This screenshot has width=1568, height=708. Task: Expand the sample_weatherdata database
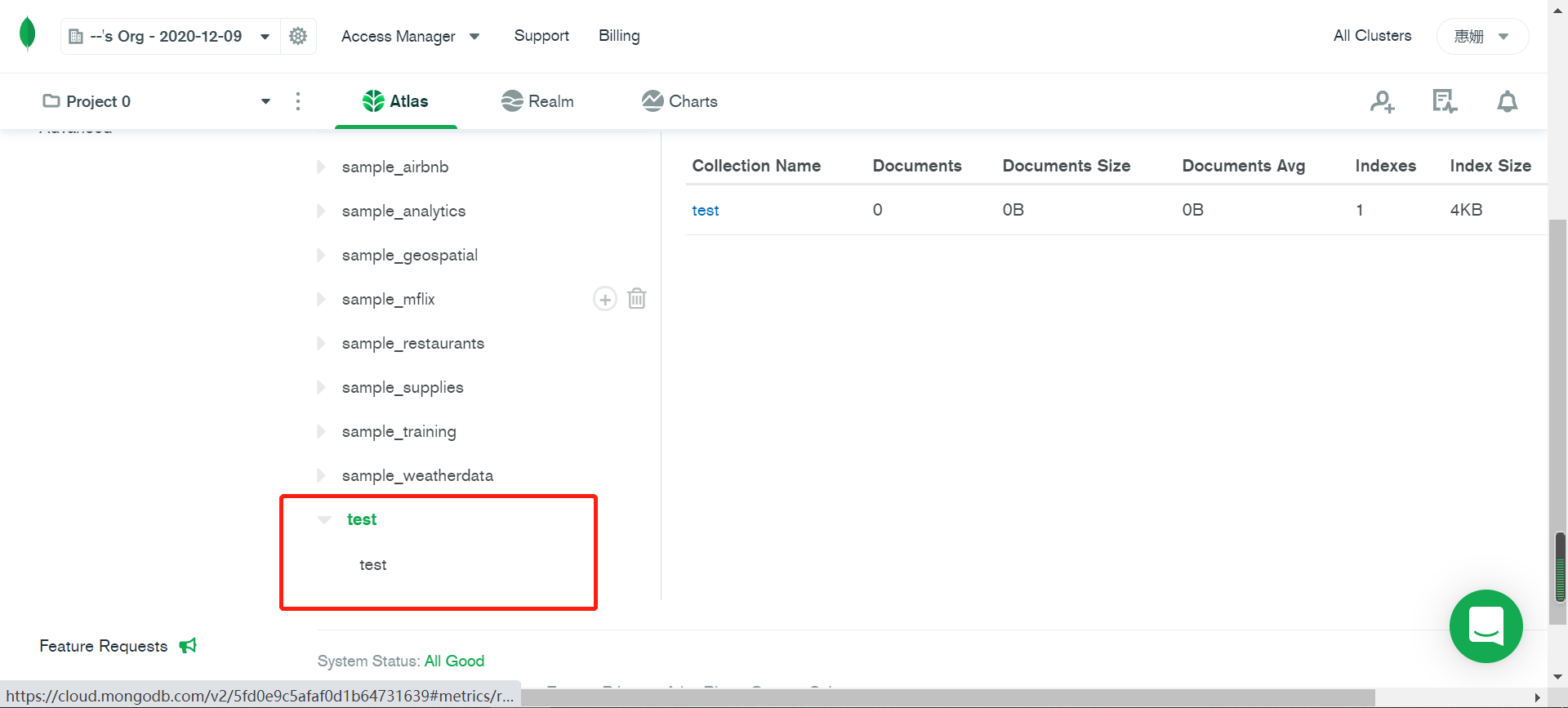click(321, 475)
